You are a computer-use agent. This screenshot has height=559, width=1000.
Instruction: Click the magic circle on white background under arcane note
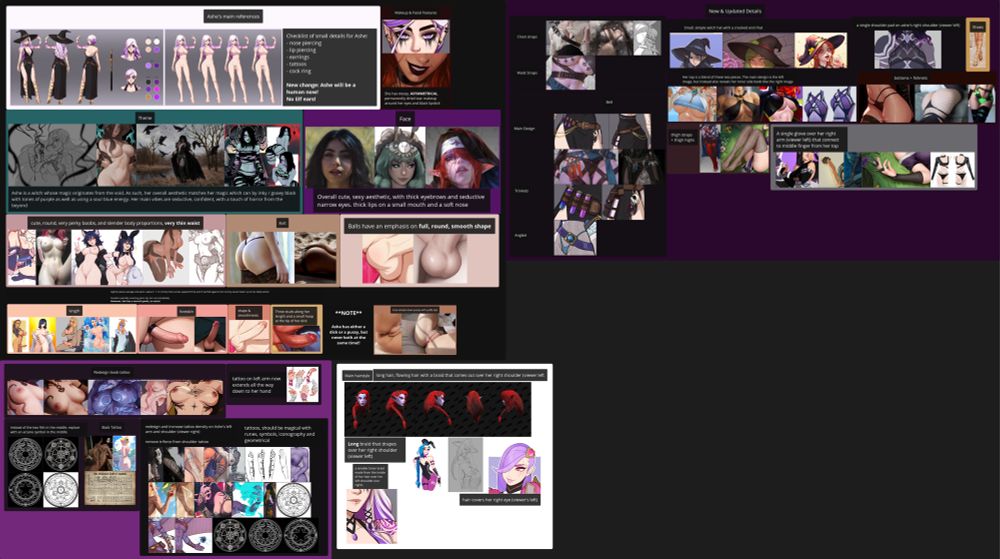click(61, 489)
